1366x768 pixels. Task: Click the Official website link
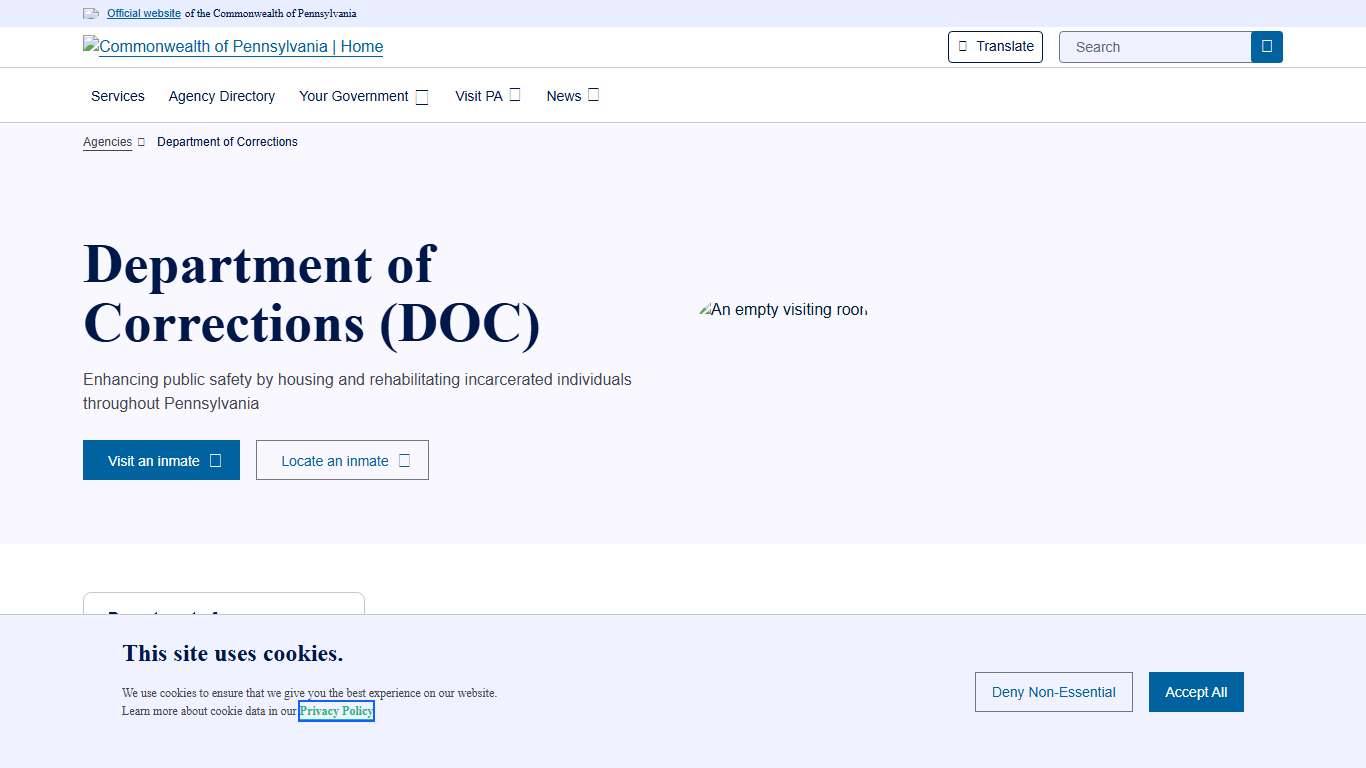[144, 14]
